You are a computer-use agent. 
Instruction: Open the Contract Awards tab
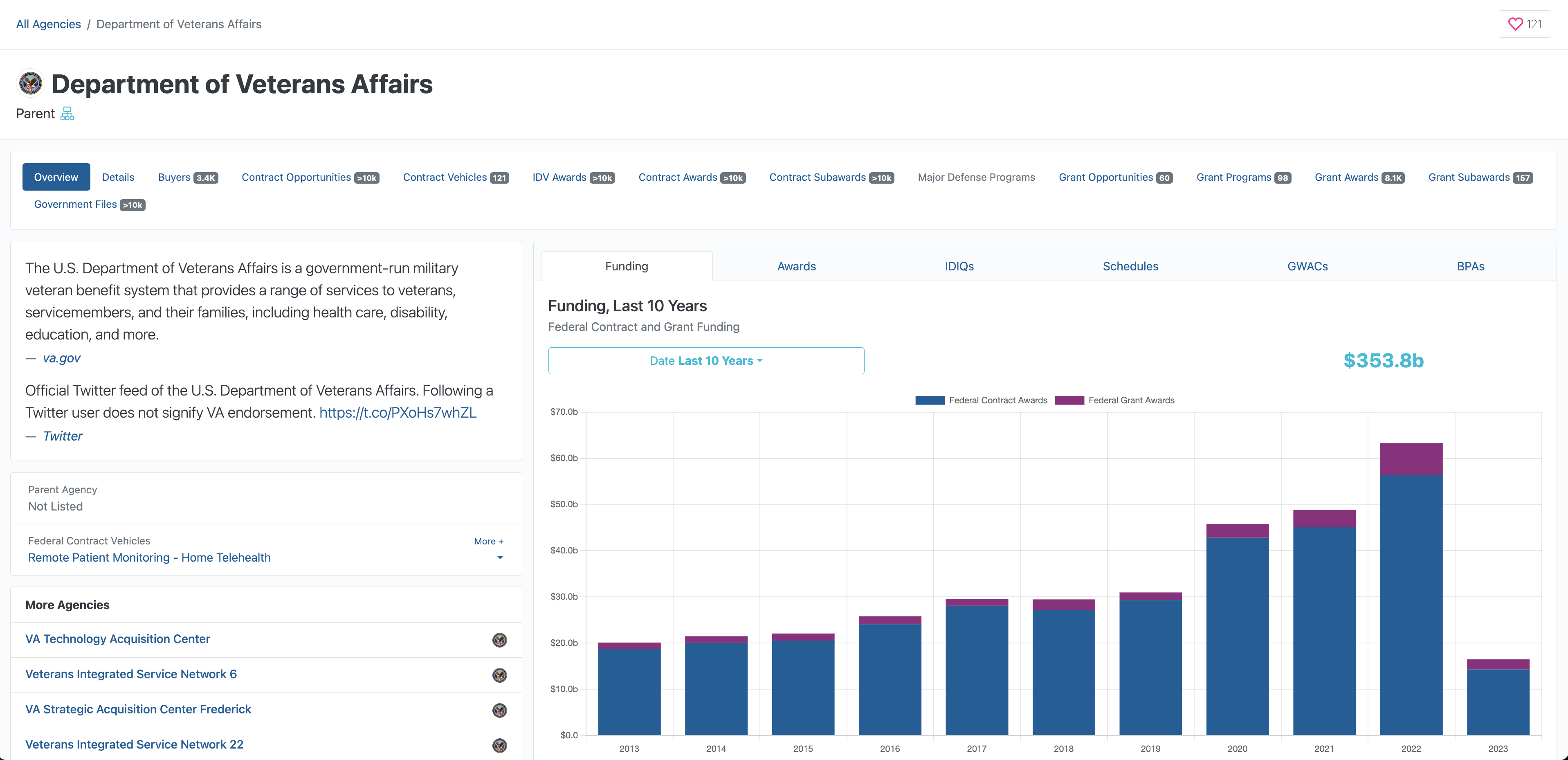[x=692, y=177]
